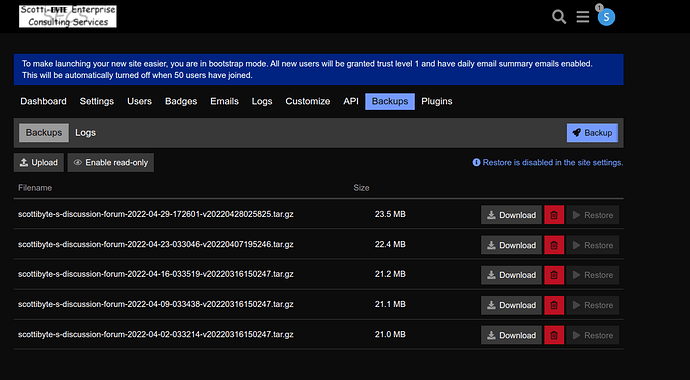Open the Logs admin tab in top navigation
The height and width of the screenshot is (380, 690).
tap(262, 101)
